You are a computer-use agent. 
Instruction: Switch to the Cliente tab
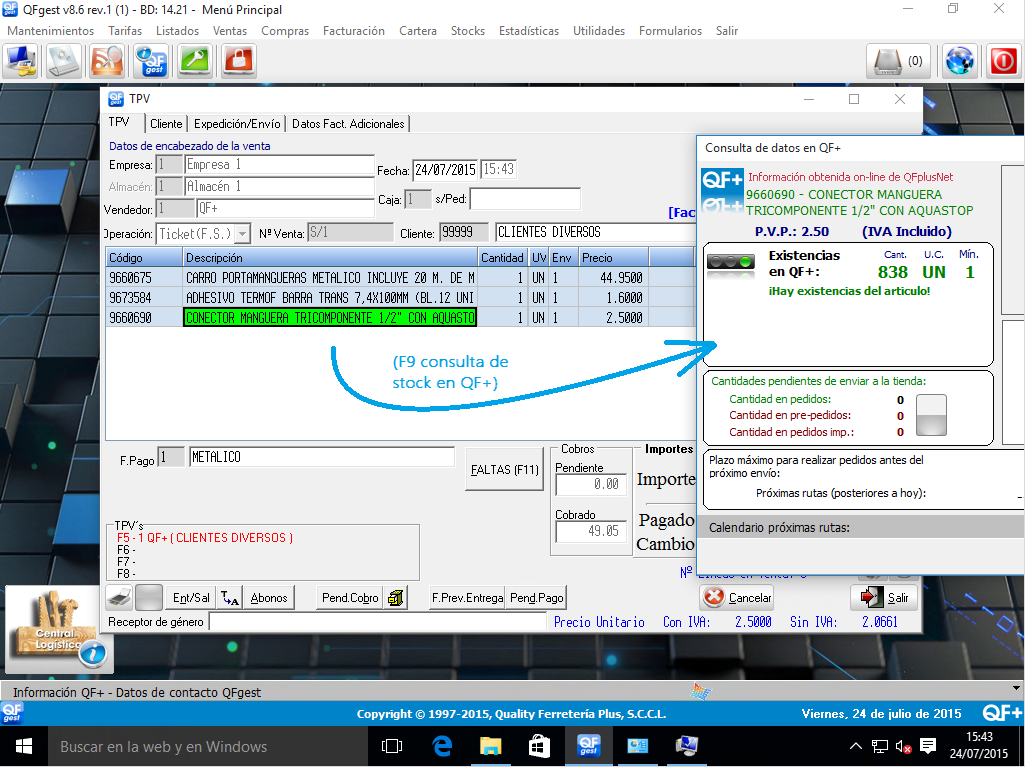point(166,124)
